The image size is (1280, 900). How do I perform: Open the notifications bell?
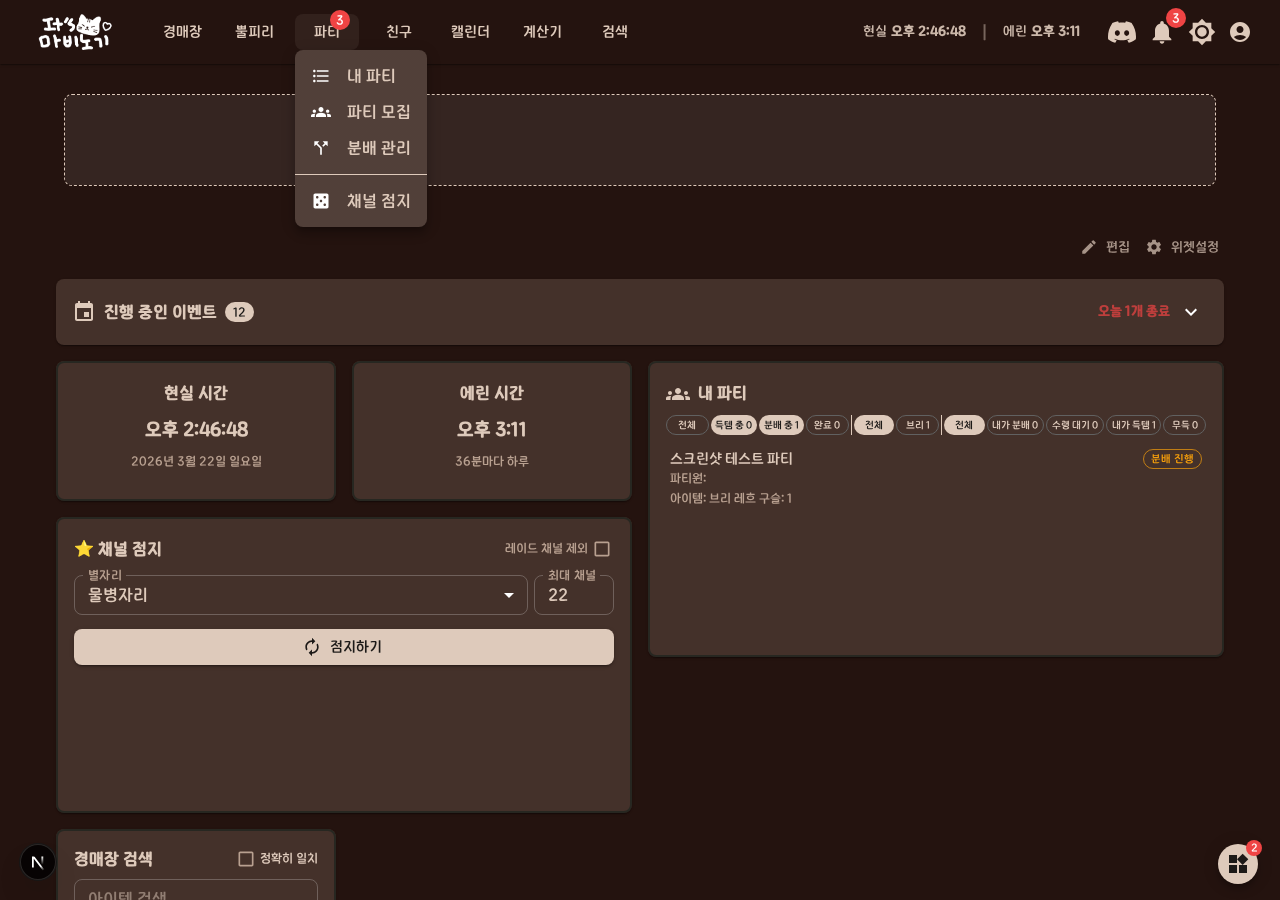pyautogui.click(x=1162, y=32)
